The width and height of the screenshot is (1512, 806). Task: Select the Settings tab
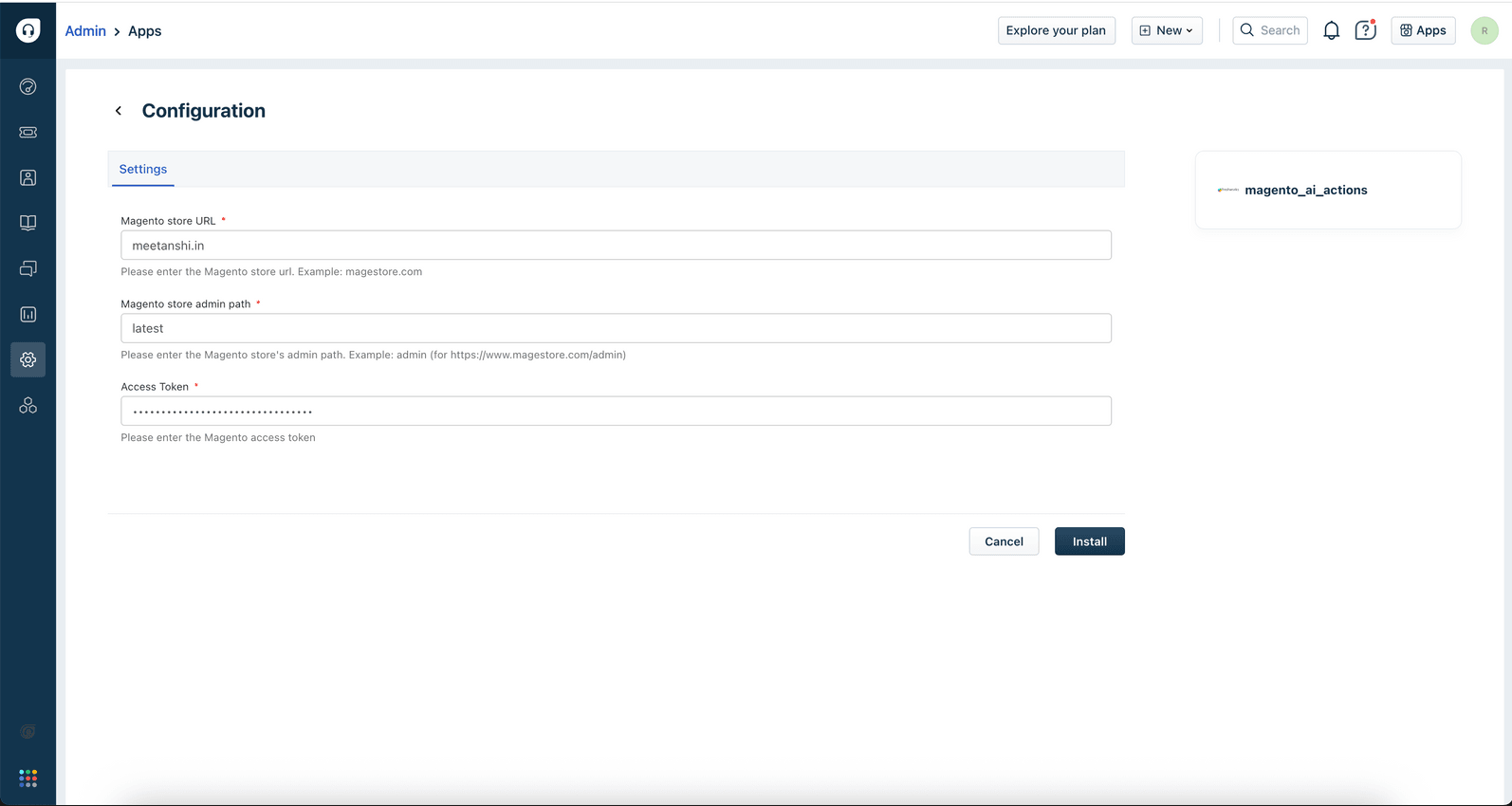point(143,169)
